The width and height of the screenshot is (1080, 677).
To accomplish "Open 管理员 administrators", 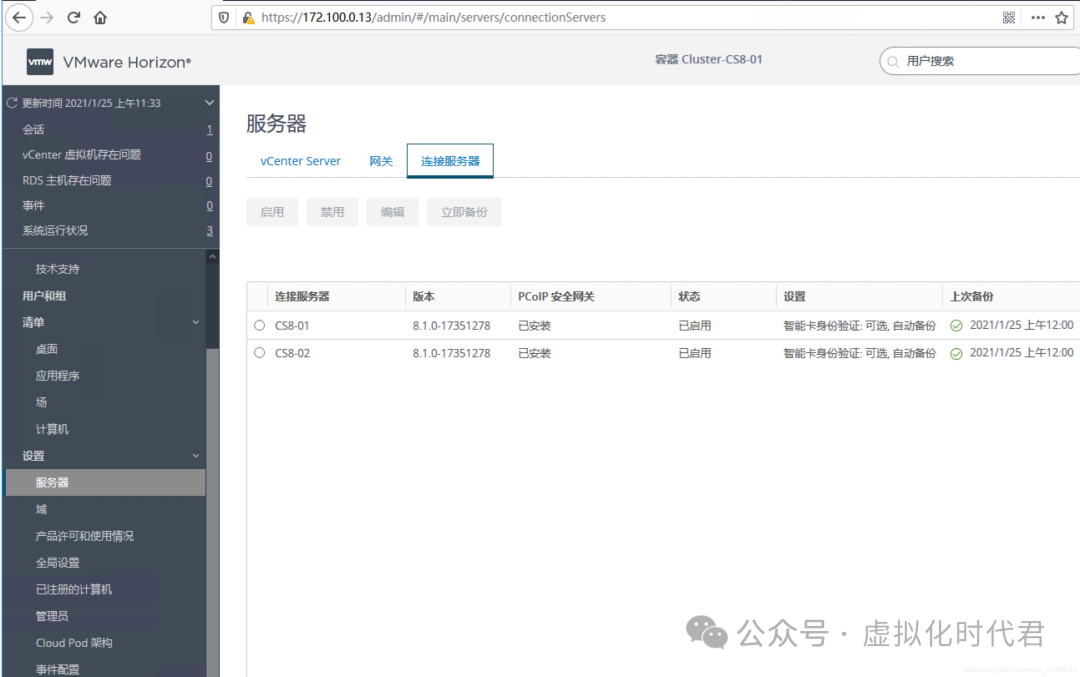I will [52, 616].
